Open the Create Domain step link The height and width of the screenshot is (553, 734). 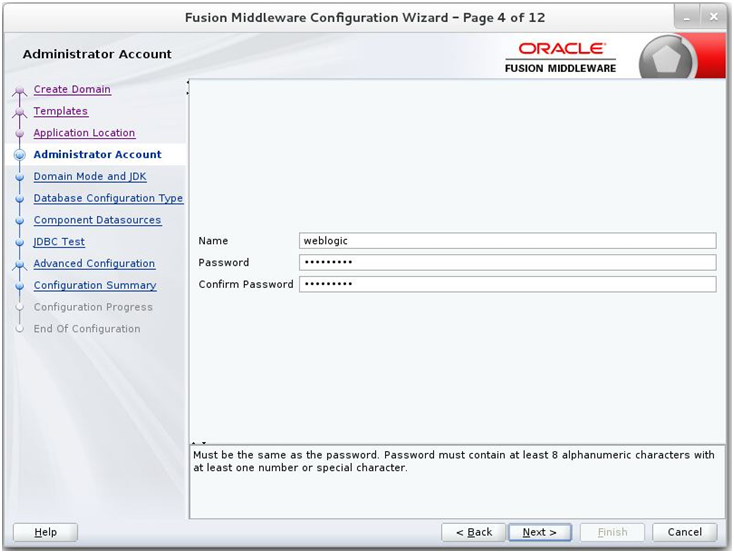coord(72,89)
